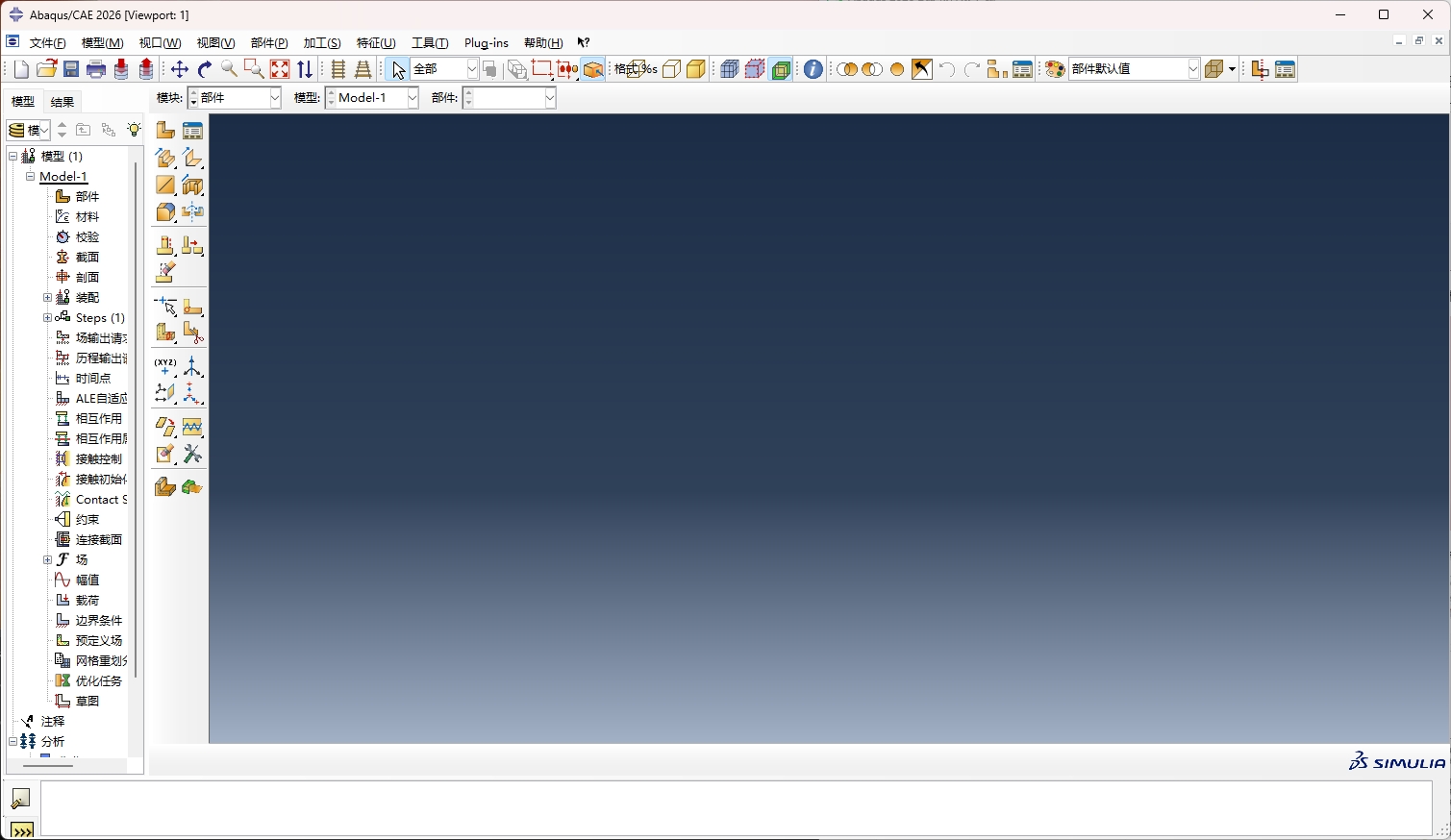Screen dimensions: 1451x840
Task: Open the 特征(U) menu
Action: tap(376, 42)
